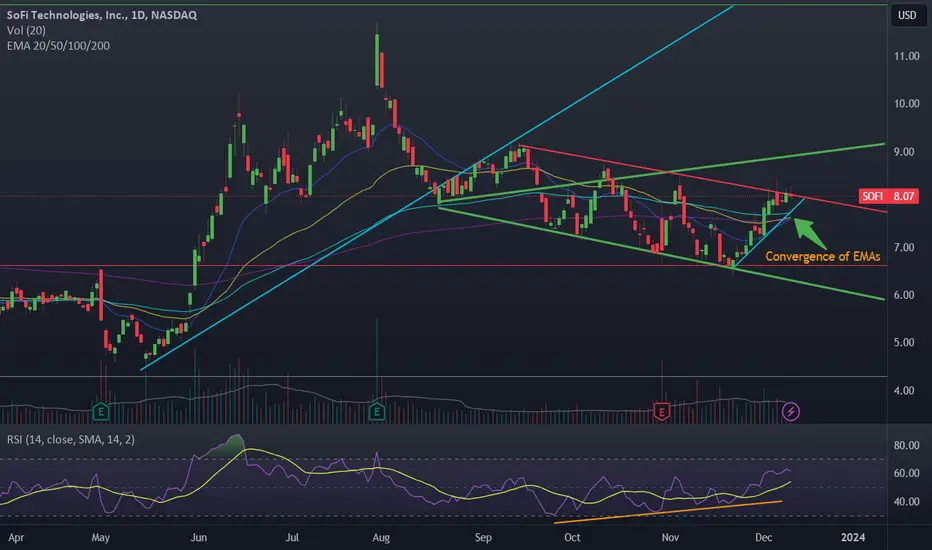Screen dimensions: 932x550
Task: Select the EMA 20/50/100/200 indicator legend
Action: click(x=58, y=46)
